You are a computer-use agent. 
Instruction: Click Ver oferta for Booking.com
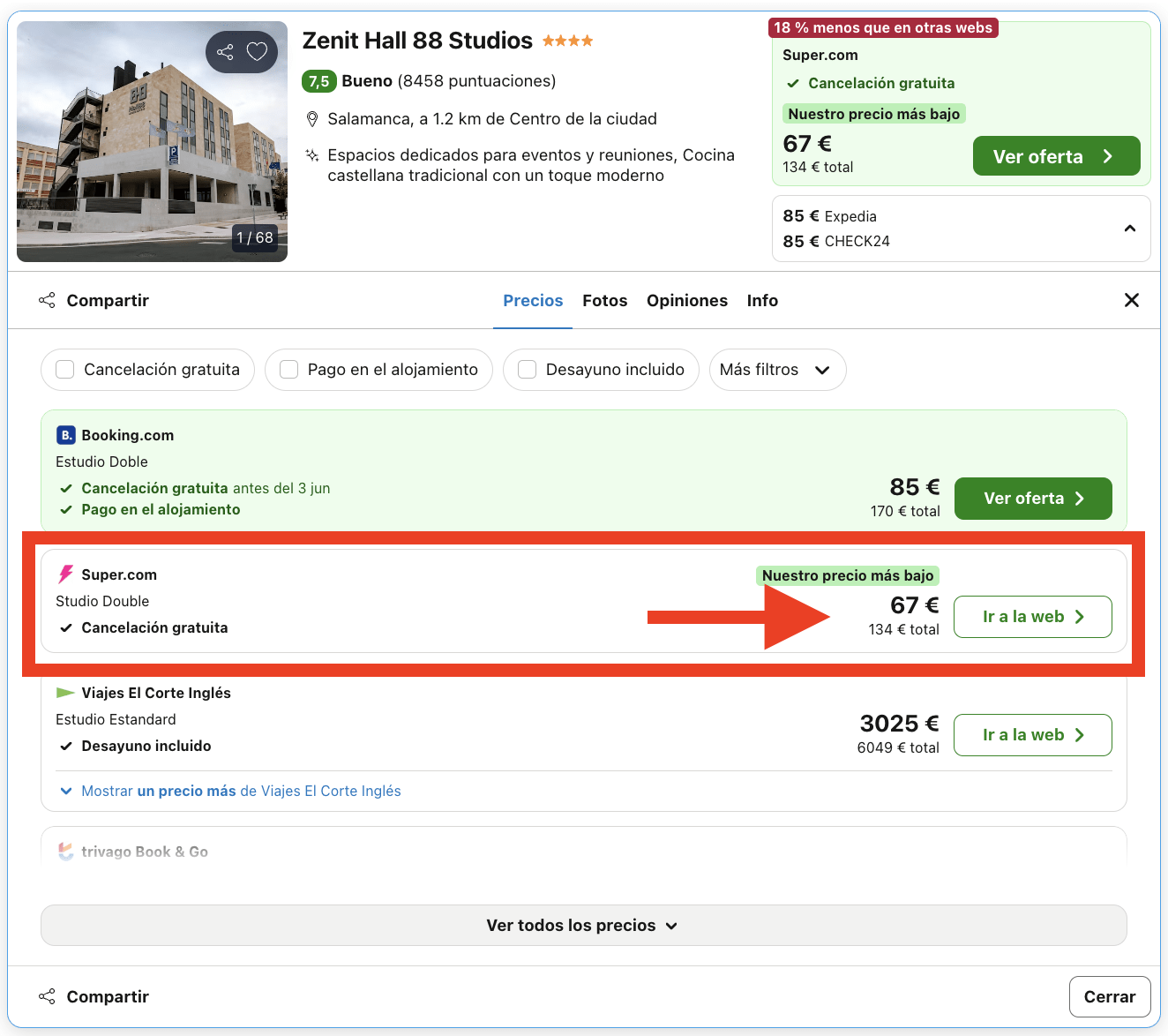(1032, 499)
